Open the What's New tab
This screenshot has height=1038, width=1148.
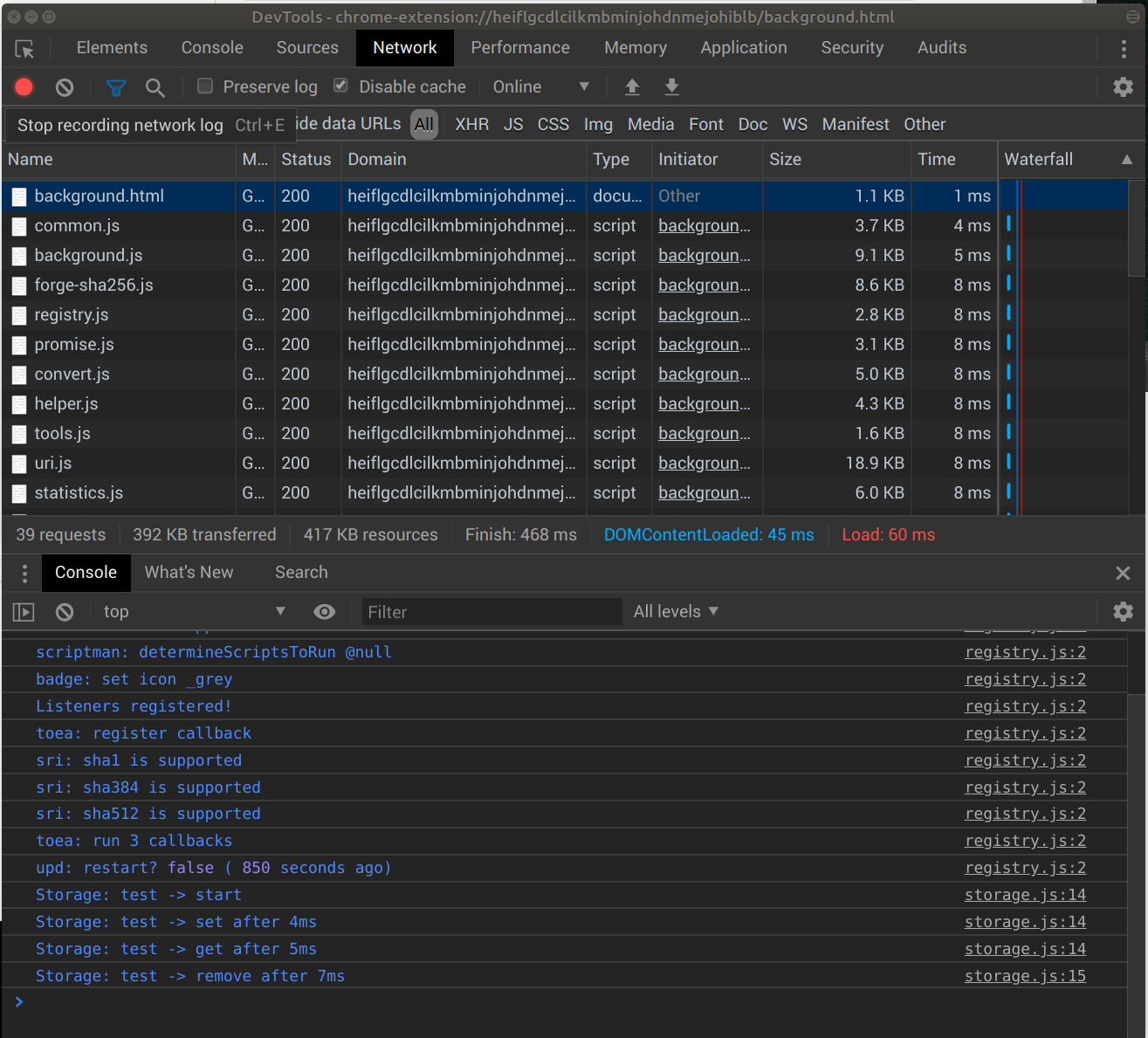[x=189, y=573]
